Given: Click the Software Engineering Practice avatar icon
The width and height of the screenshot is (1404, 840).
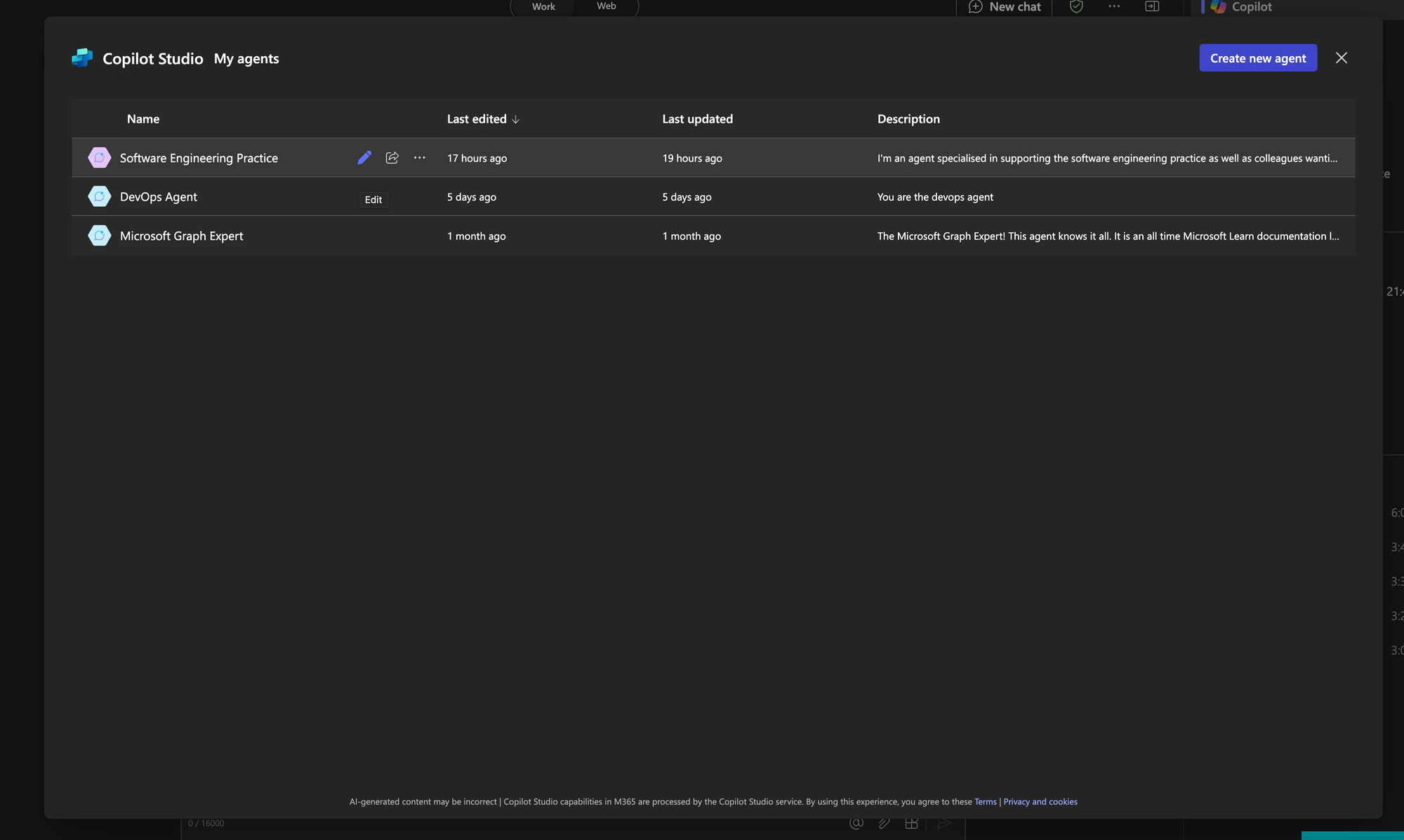Looking at the screenshot, I should (99, 158).
